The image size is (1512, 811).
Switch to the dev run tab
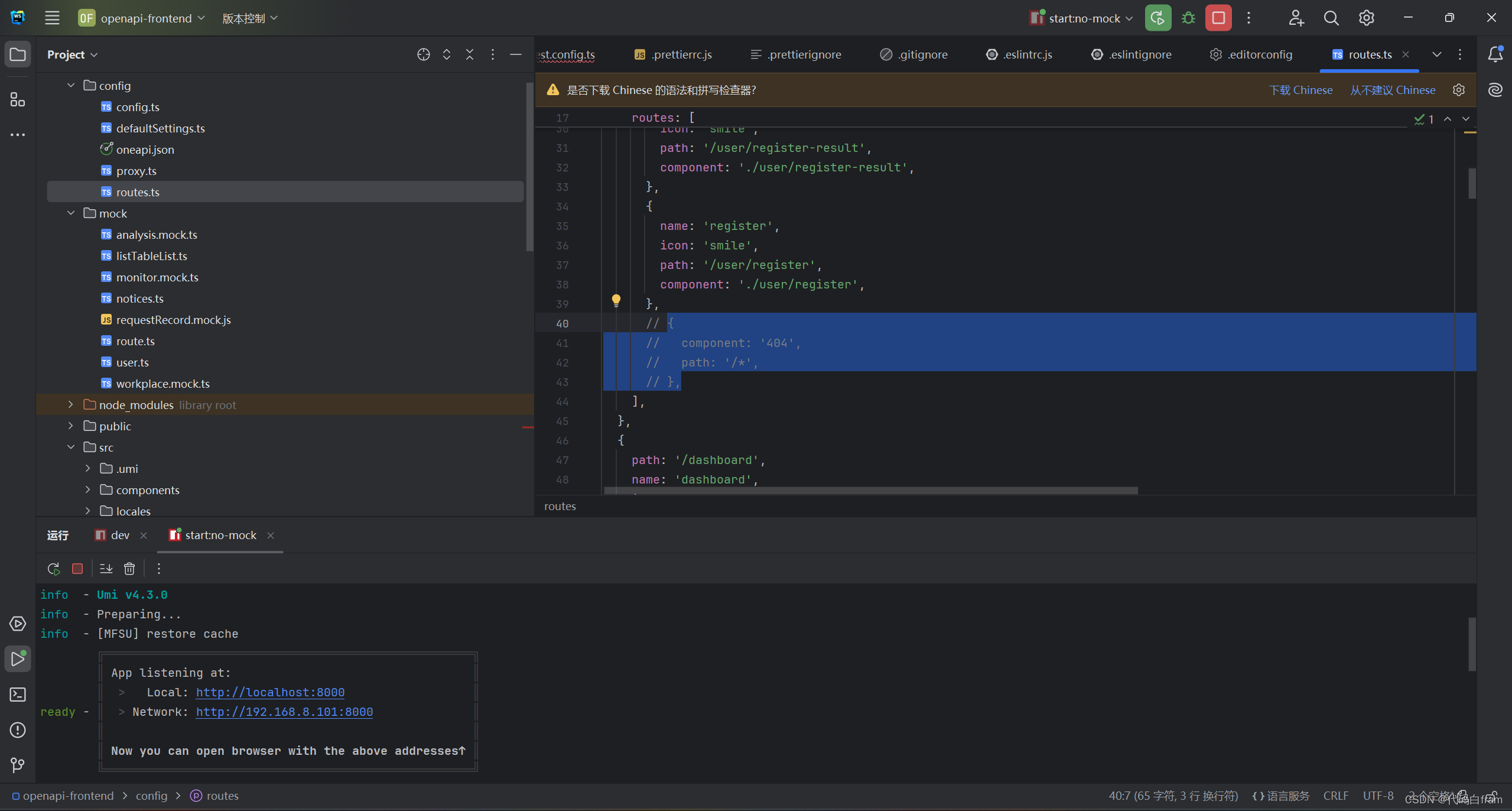tap(120, 535)
